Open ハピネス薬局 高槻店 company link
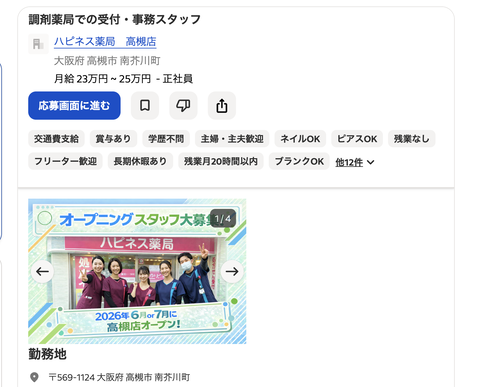499x387 pixels. tap(105, 42)
